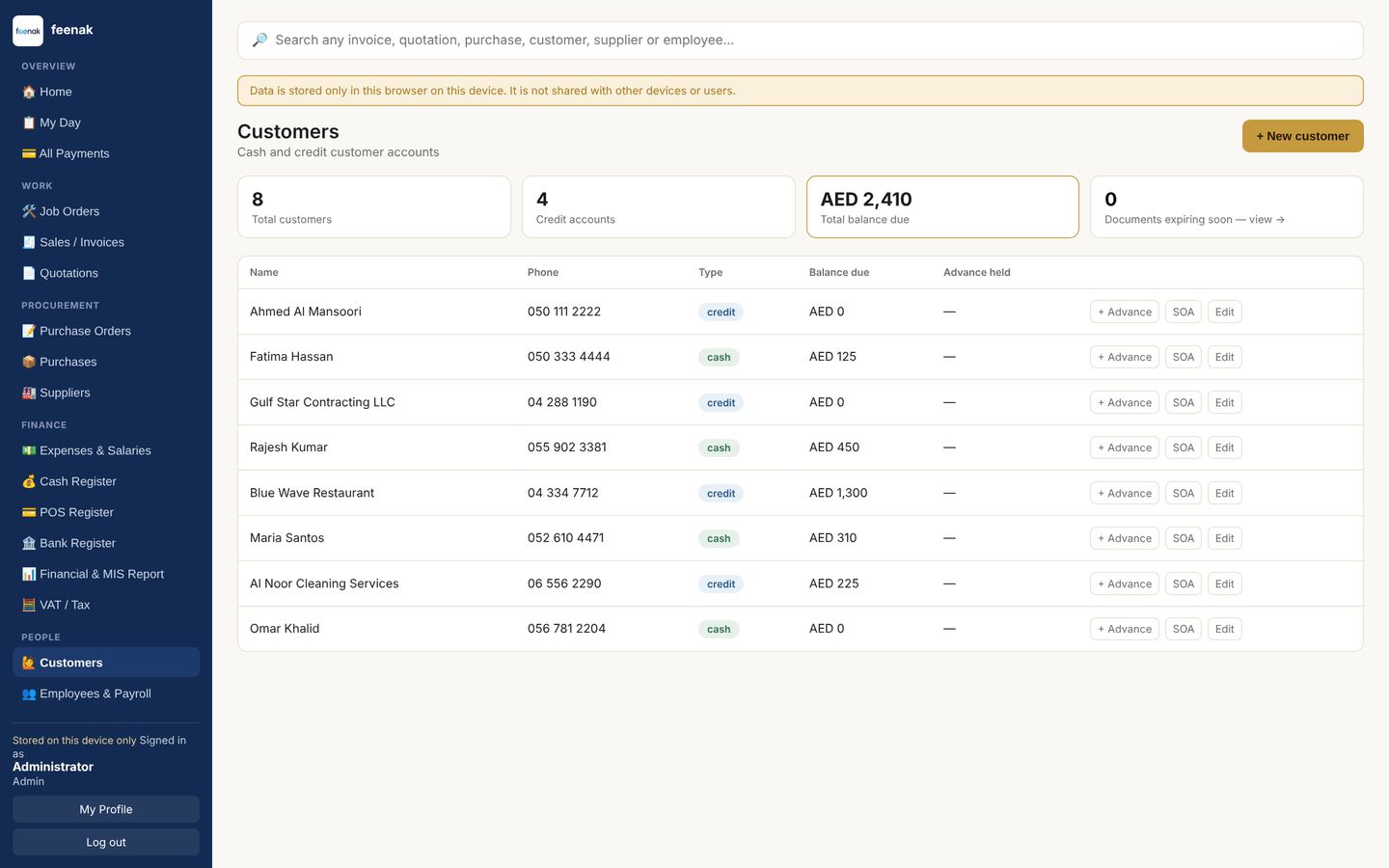This screenshot has height=868, width=1389.
Task: Open the Financial & MIS Report page
Action: tap(106, 574)
